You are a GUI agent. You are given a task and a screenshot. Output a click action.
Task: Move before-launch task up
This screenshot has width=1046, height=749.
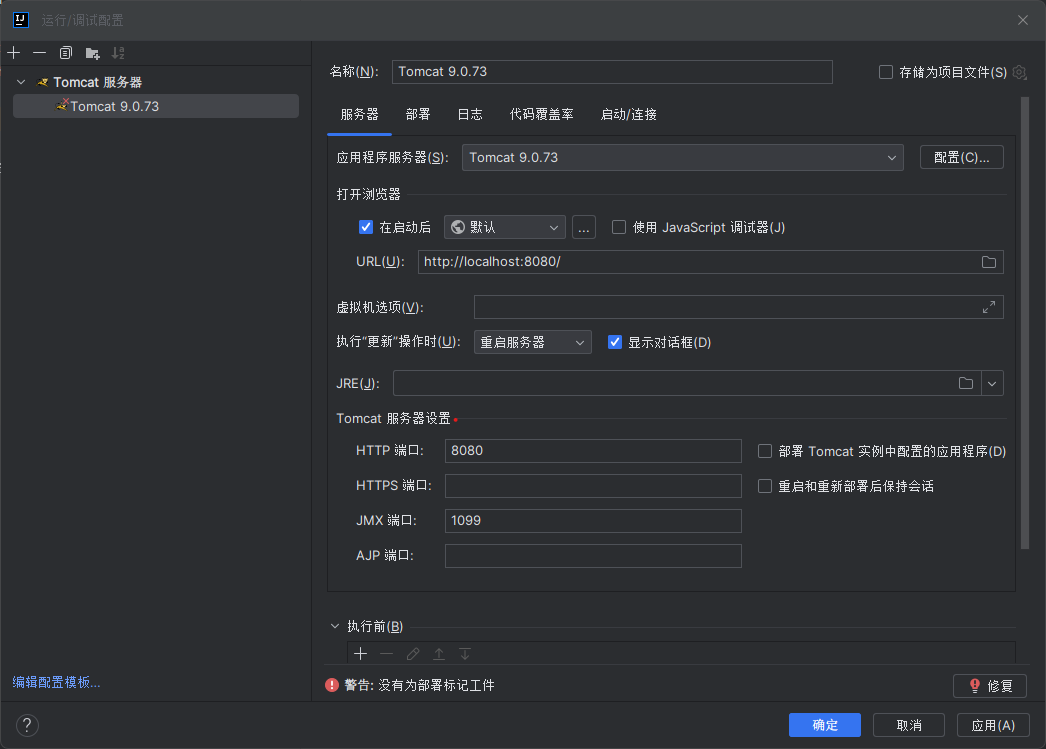pos(439,654)
